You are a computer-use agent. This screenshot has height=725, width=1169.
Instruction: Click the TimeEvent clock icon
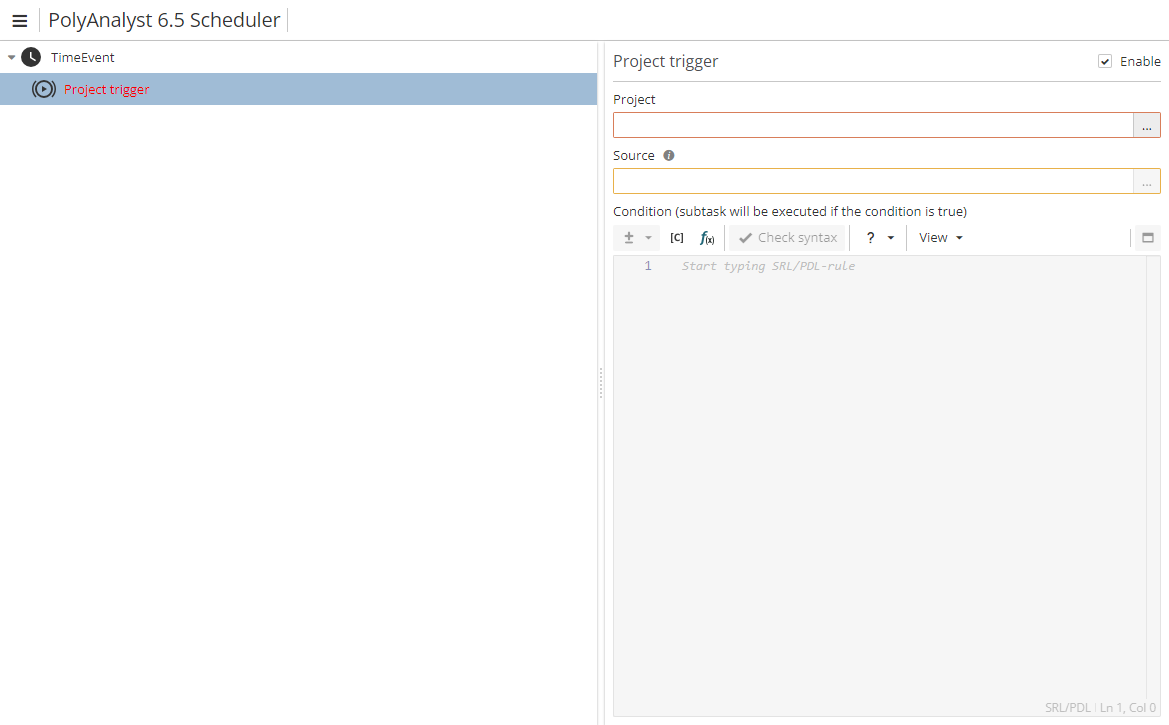pos(31,57)
